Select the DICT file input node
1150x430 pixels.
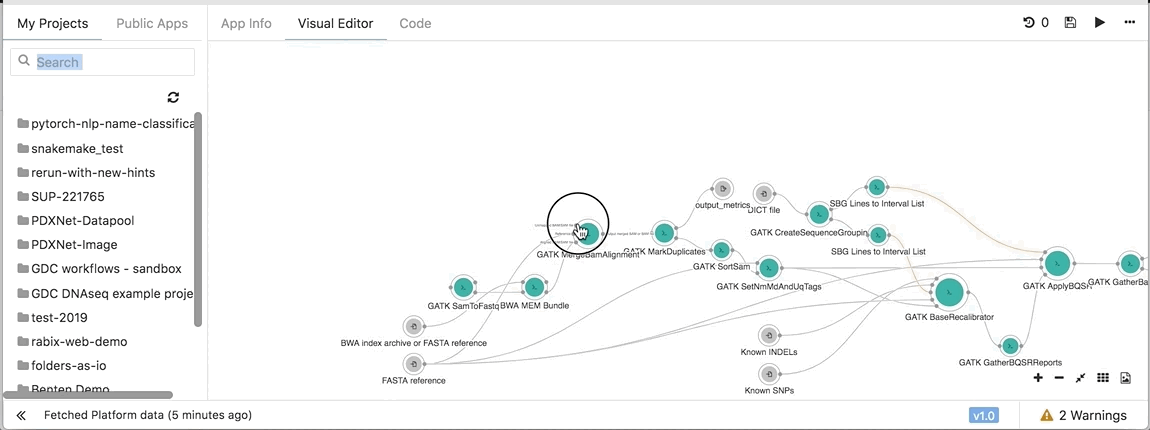point(763,194)
